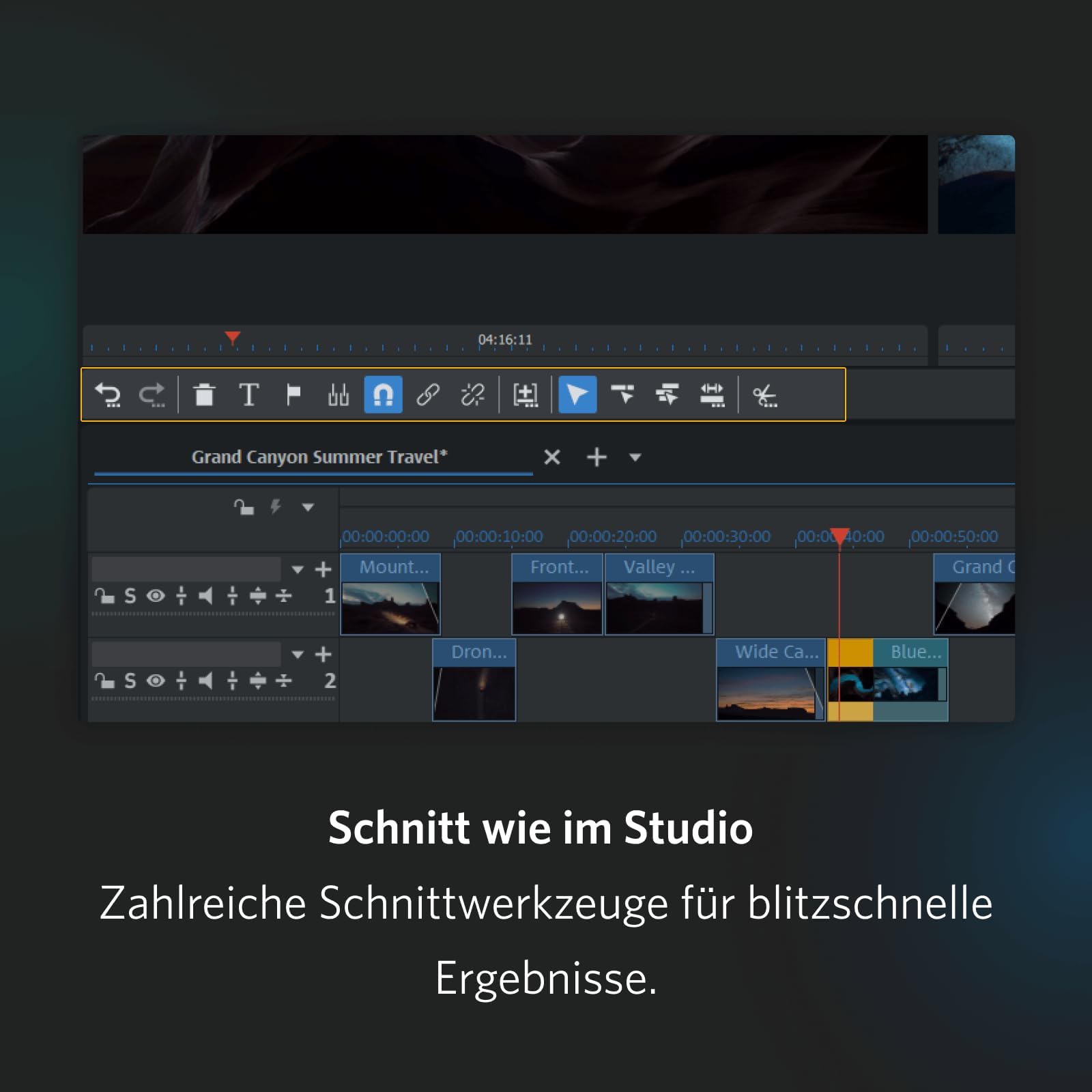Close the Grand Canyon Summer Travel tab

tap(552, 457)
